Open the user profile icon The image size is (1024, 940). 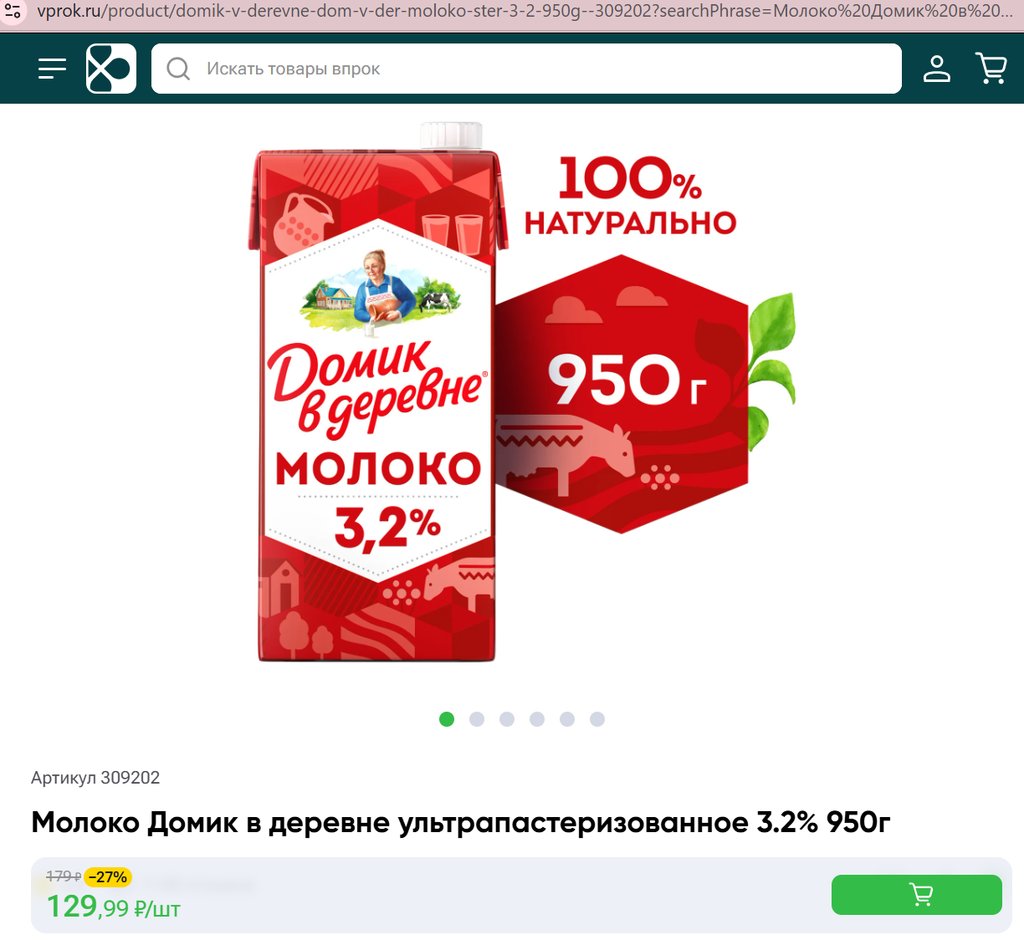[936, 69]
